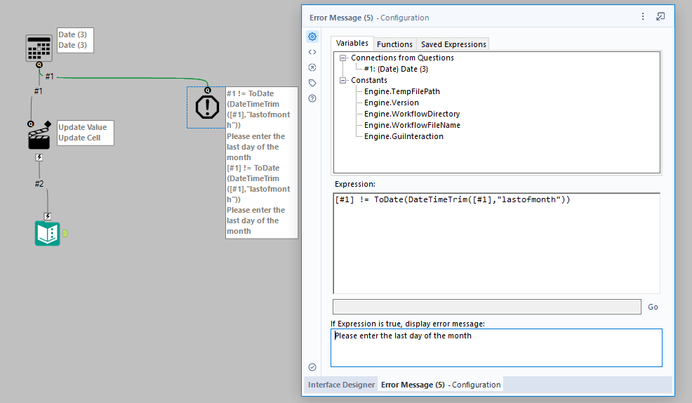Click question anchor on Error Message tool
Viewport: 692px width, 403px height.
207,90
